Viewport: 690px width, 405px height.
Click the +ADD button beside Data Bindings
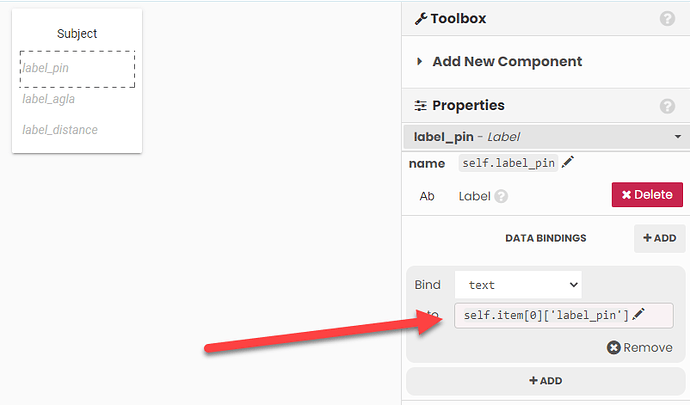point(659,238)
